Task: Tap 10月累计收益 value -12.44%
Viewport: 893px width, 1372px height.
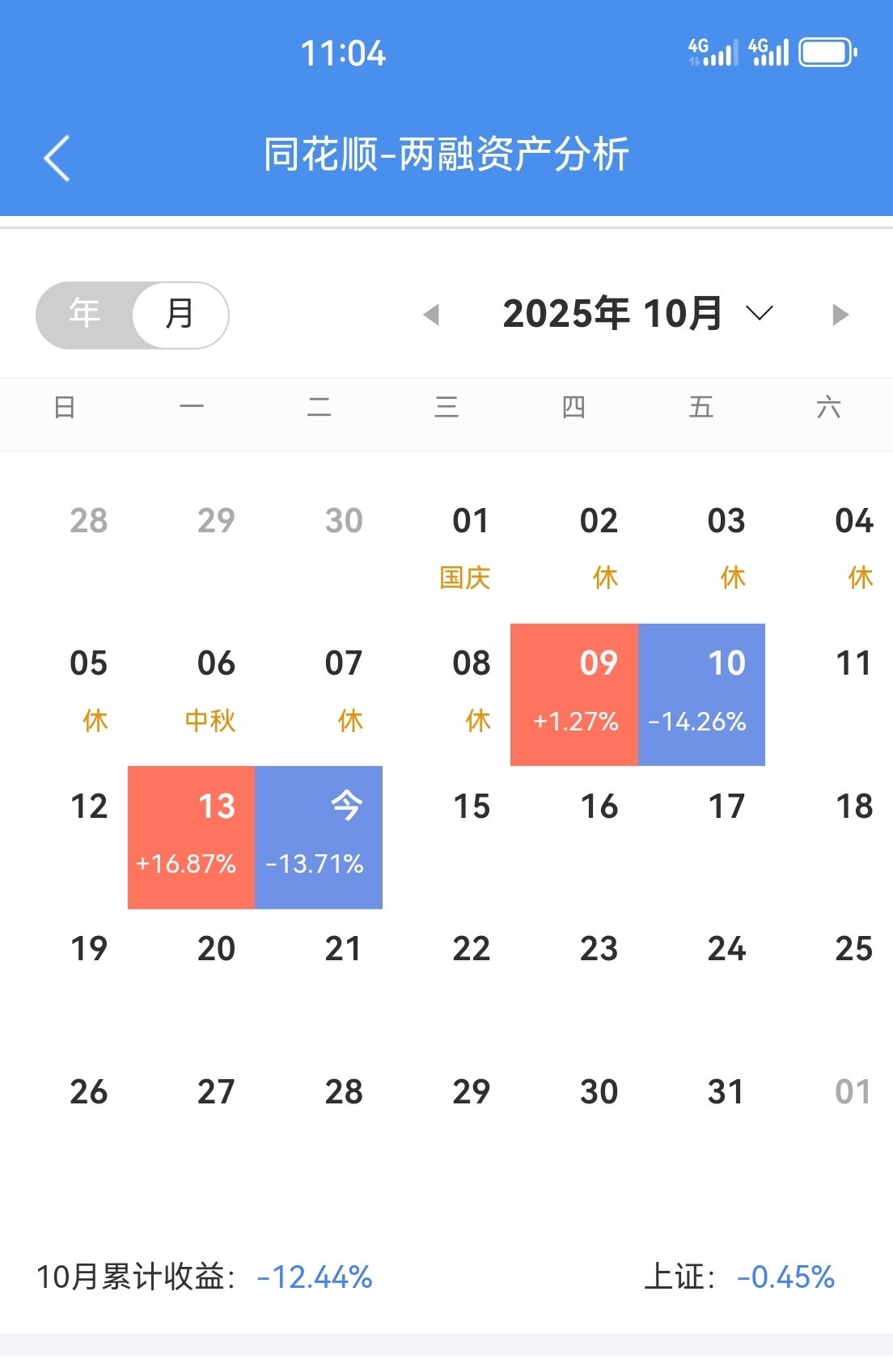Action: pyautogui.click(x=315, y=1277)
